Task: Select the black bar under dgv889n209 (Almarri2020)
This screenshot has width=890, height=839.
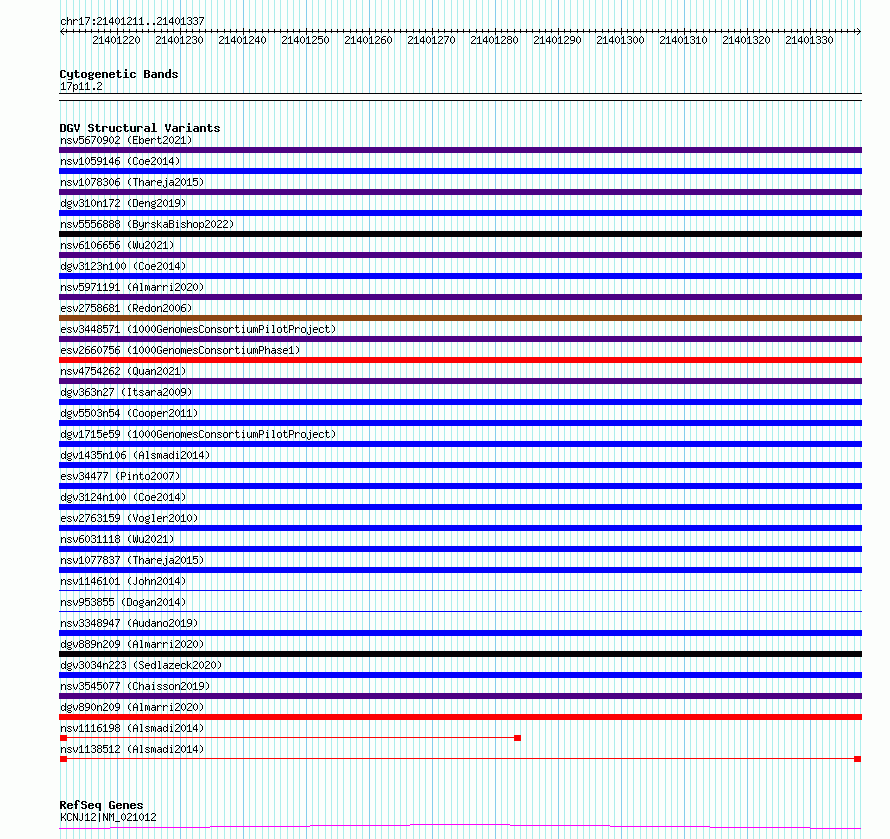Action: click(x=460, y=654)
